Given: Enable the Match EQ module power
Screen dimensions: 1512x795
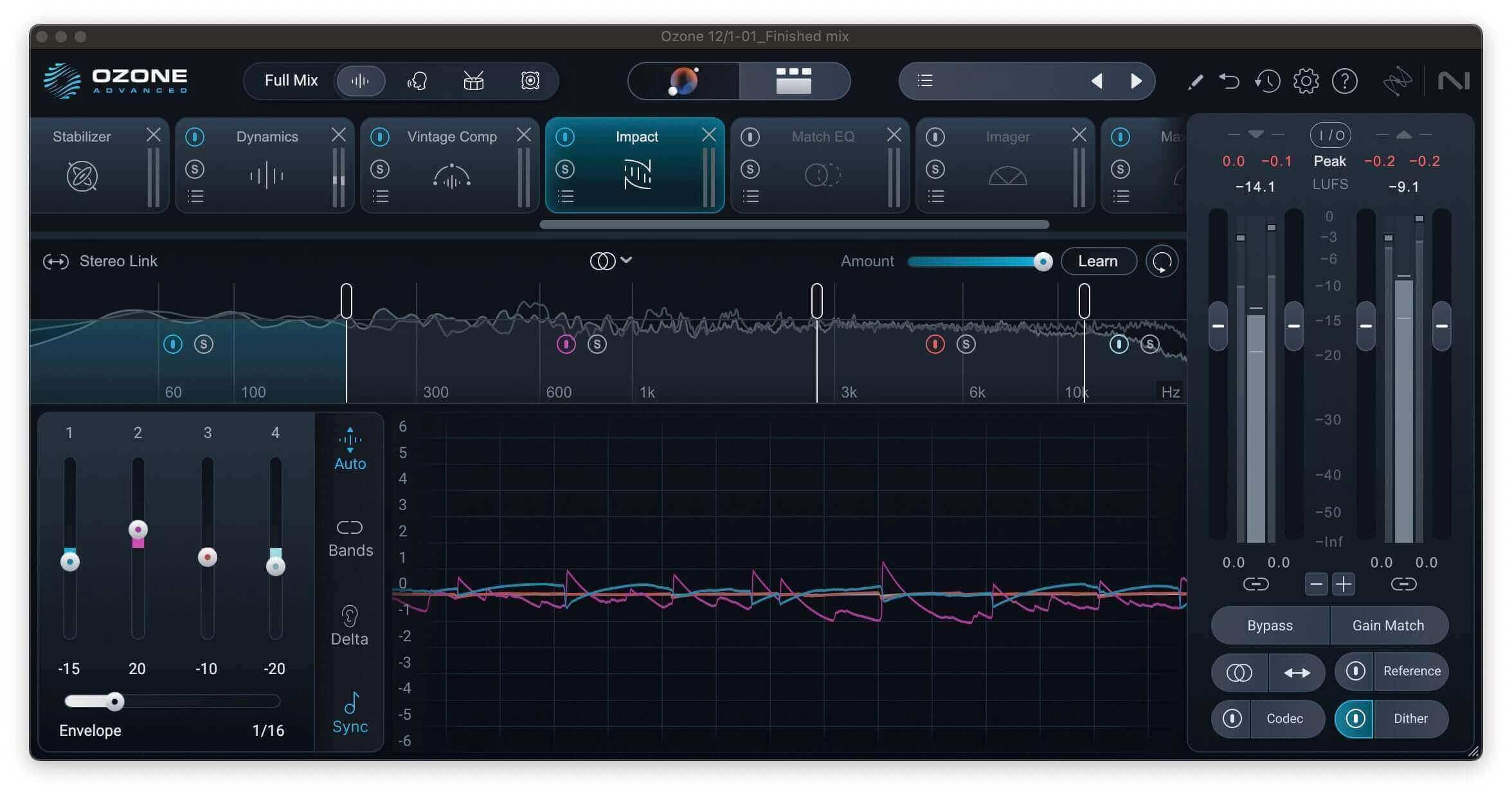Looking at the screenshot, I should 750,137.
